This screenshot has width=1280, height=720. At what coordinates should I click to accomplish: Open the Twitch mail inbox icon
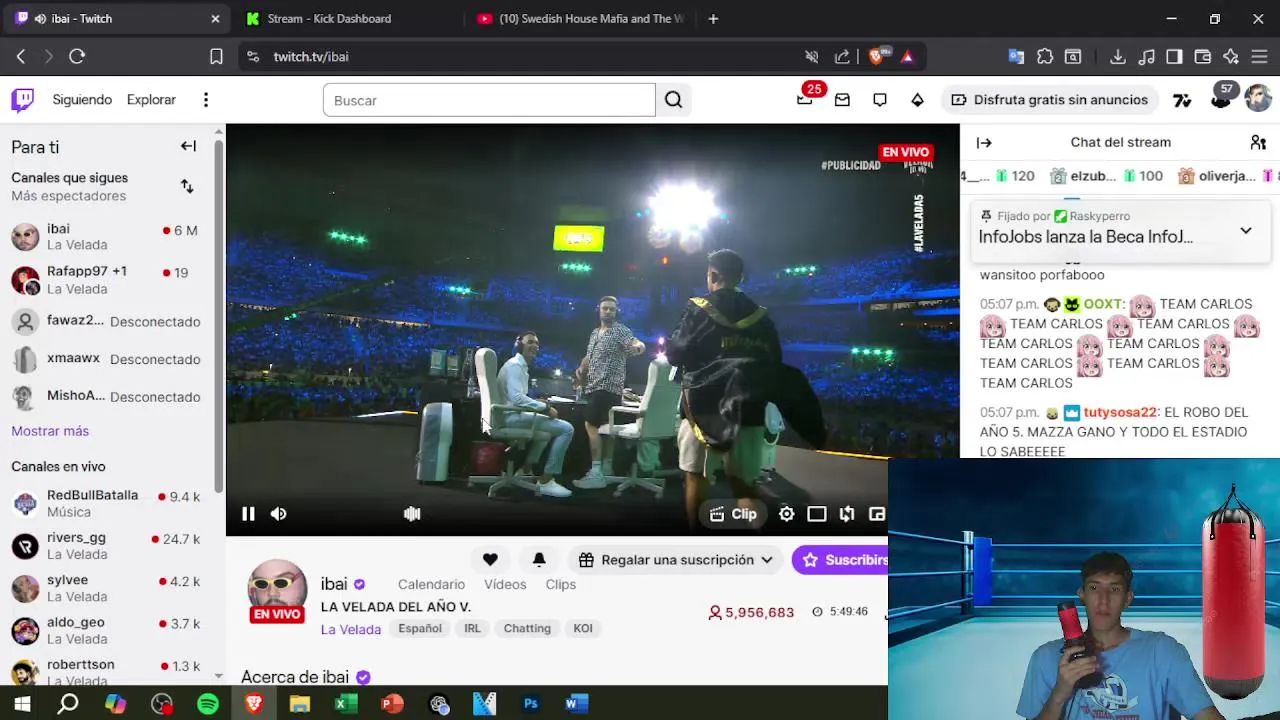point(842,100)
